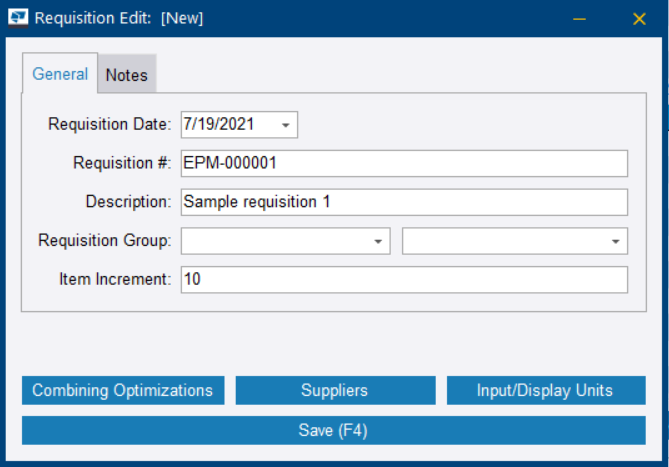Viewport: 669px width, 467px height.
Task: Open the Notes tab
Action: 127,75
